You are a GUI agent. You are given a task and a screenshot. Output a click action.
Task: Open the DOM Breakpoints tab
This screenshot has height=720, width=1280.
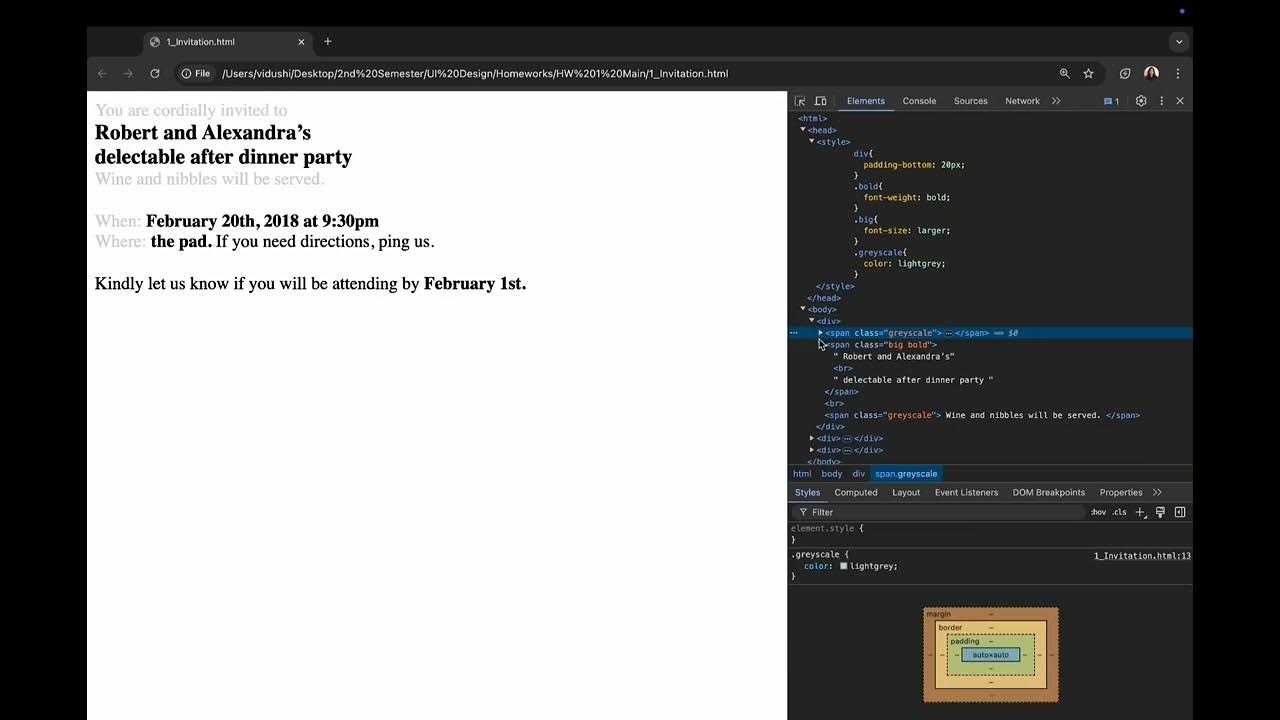click(x=1048, y=492)
